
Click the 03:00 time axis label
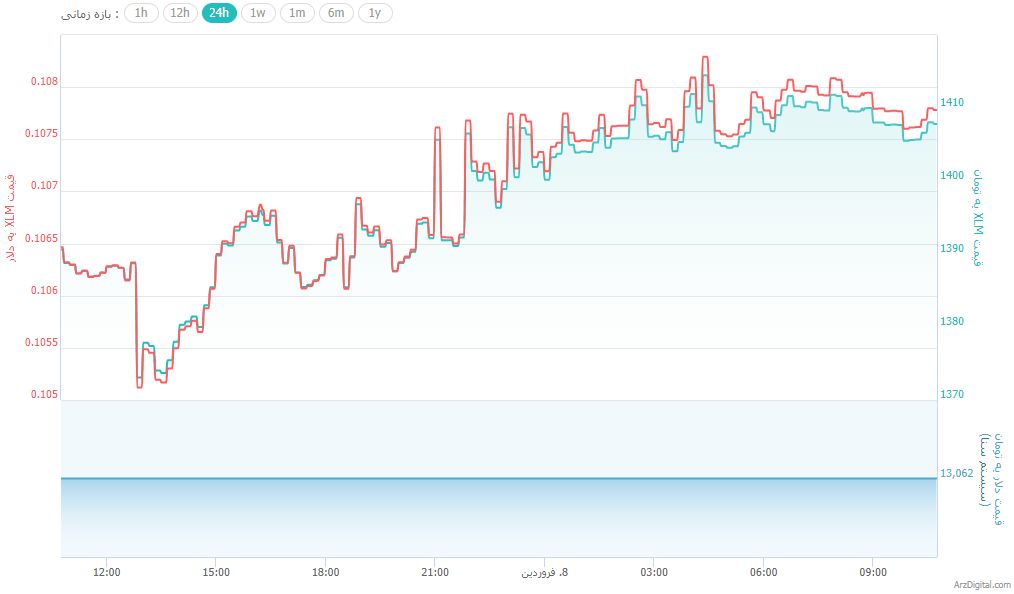point(654,572)
